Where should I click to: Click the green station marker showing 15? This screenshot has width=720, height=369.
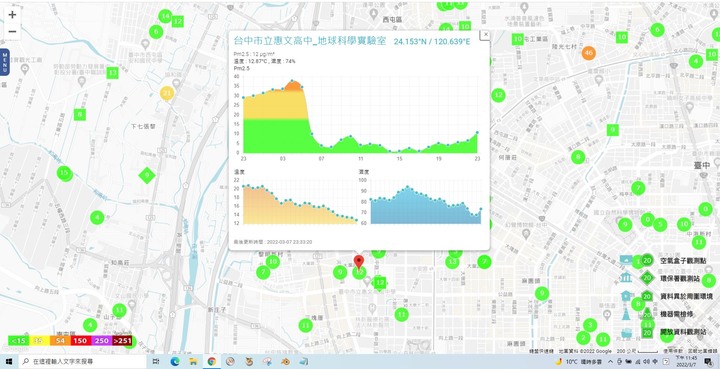pos(65,173)
